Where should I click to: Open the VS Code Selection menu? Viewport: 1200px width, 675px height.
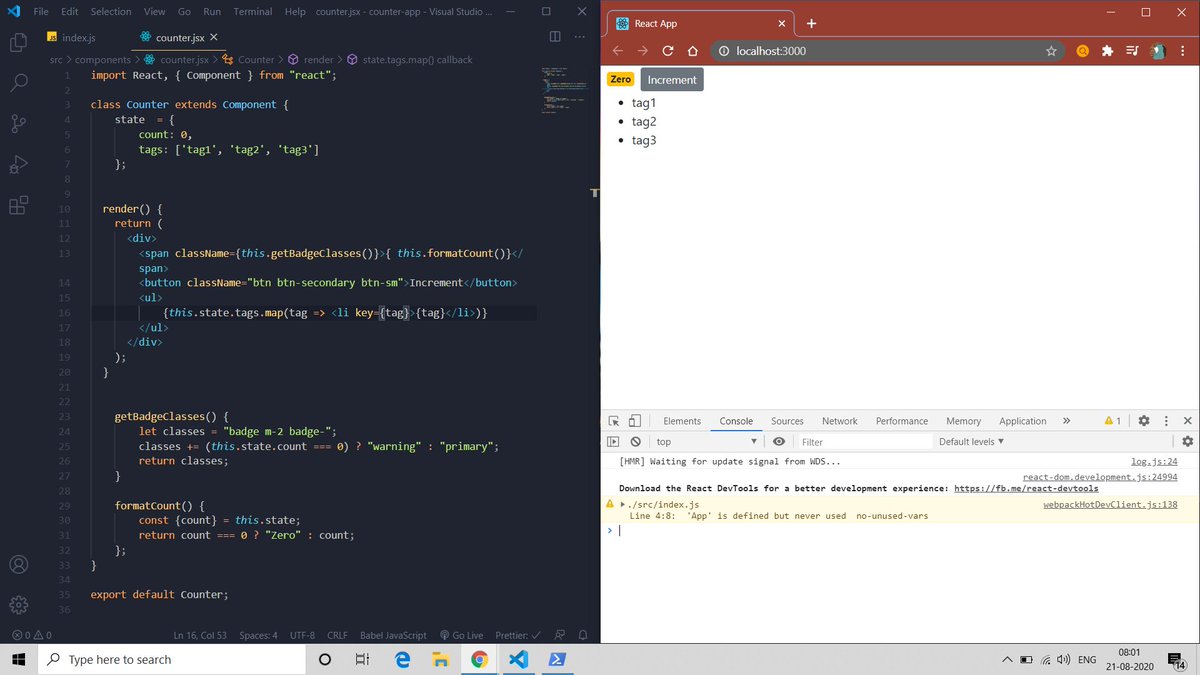tap(110, 11)
